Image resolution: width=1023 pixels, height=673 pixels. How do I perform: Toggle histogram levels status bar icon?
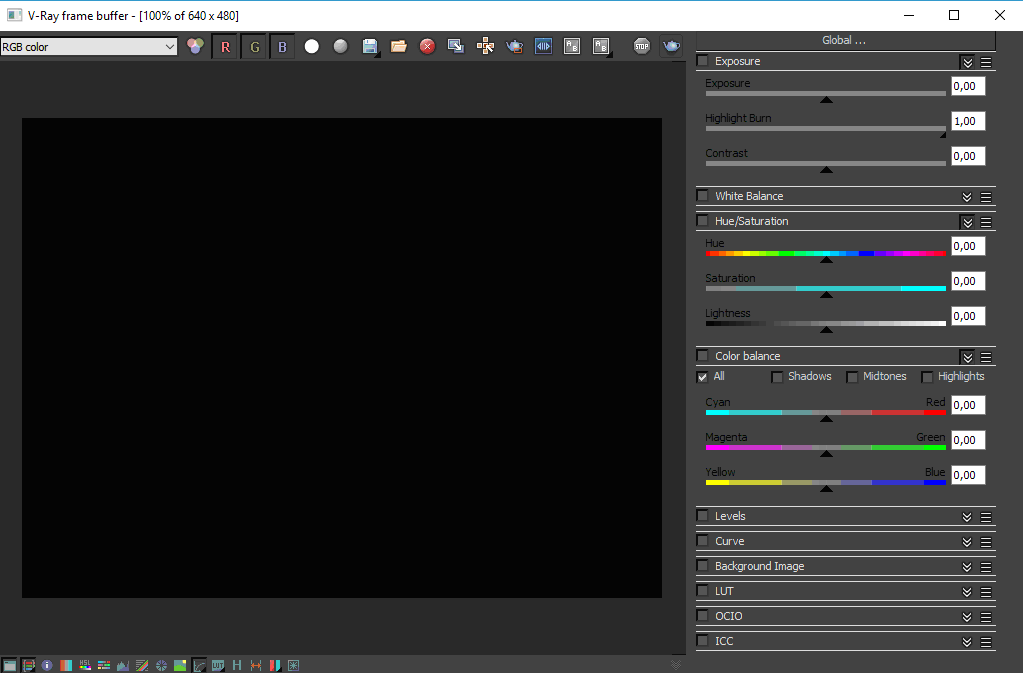123,665
